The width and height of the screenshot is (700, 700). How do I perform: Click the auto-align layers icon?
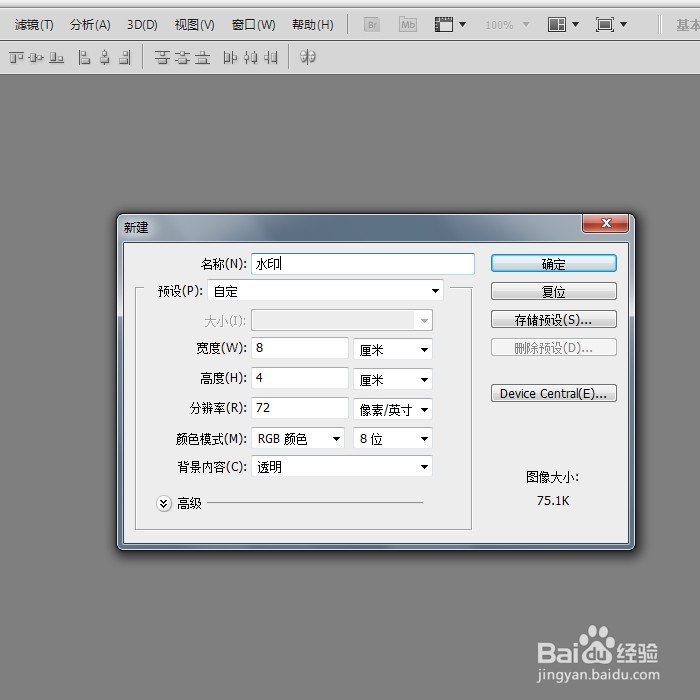pos(308,57)
